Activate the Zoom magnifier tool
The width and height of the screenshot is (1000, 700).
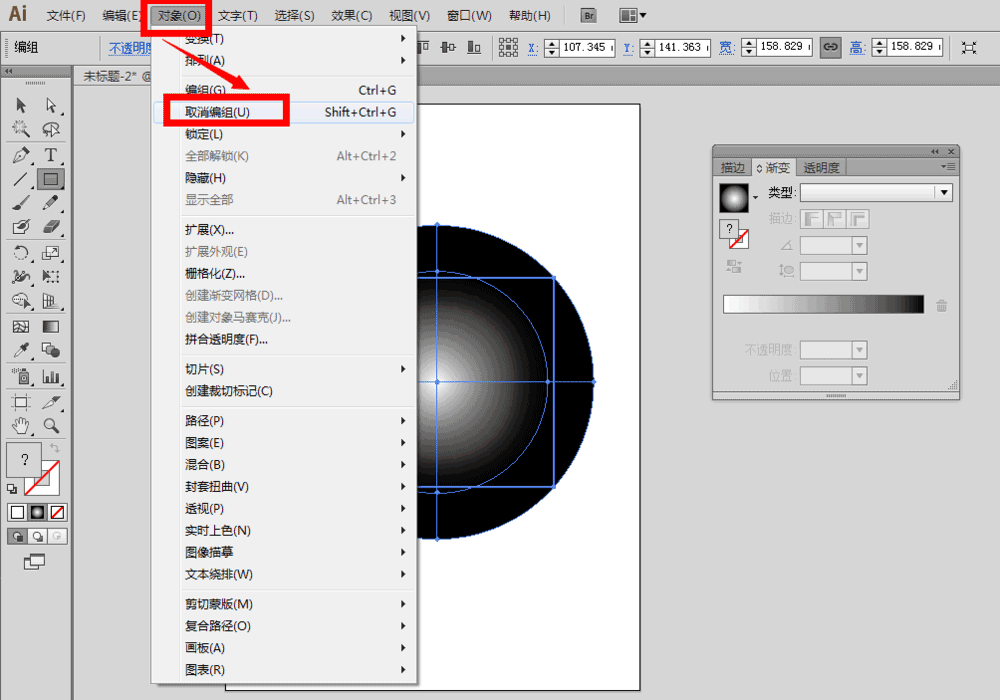50,426
